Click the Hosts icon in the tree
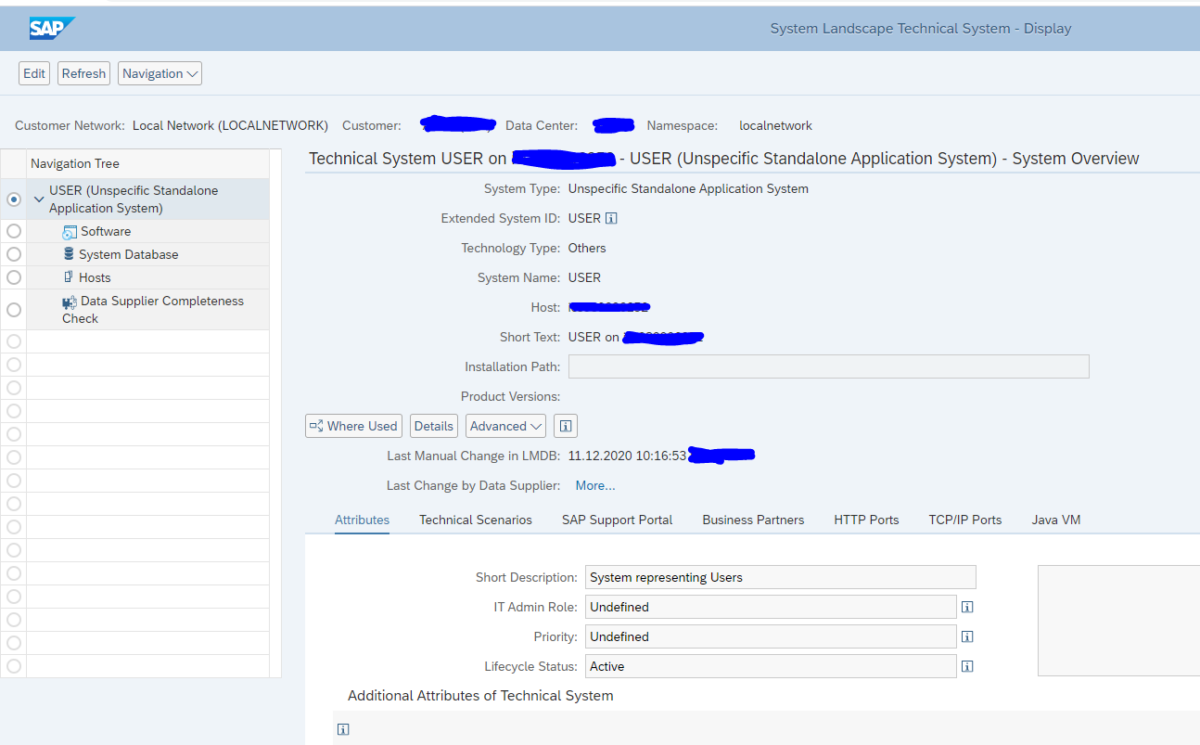 click(x=69, y=278)
